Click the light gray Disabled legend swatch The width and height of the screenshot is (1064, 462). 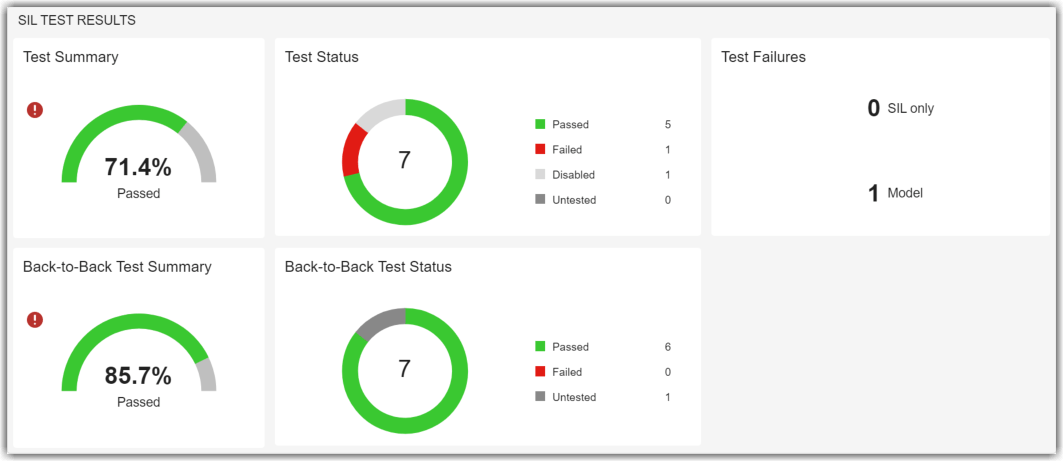pos(540,175)
